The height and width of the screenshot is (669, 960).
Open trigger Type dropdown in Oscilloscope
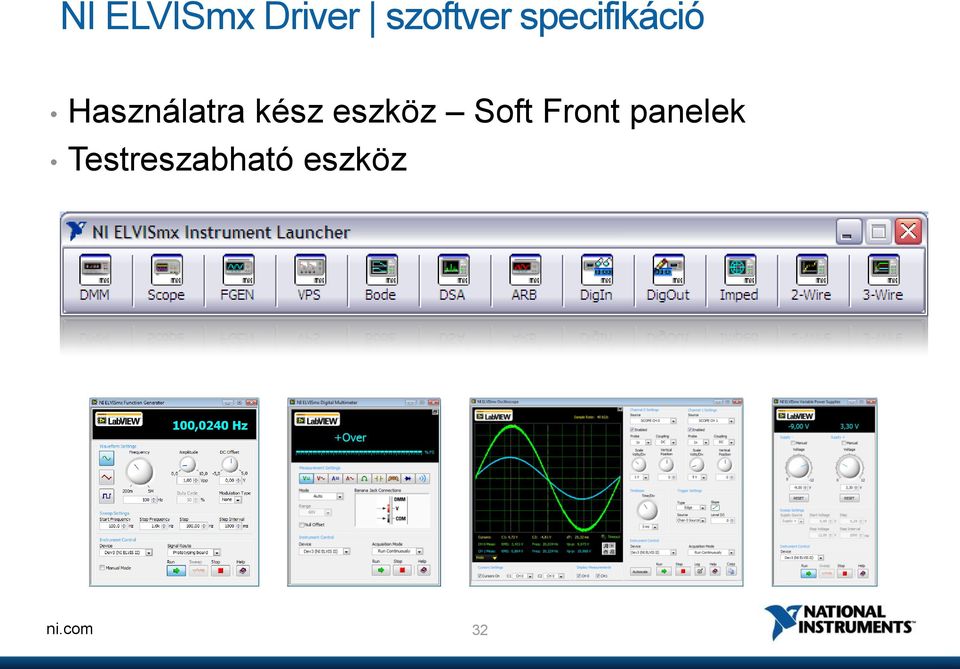pos(691,507)
